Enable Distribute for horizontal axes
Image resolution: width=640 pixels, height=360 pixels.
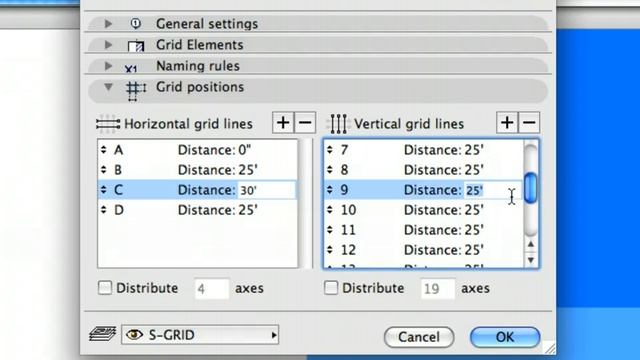coord(105,288)
